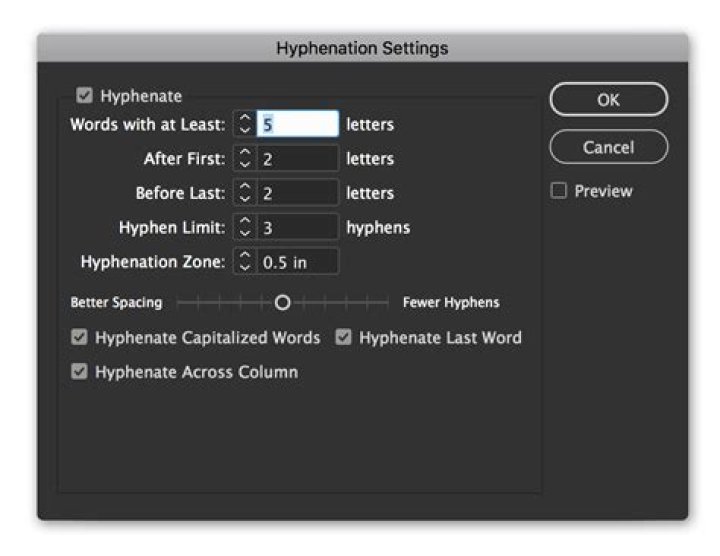Click the Cancel button

tap(608, 147)
